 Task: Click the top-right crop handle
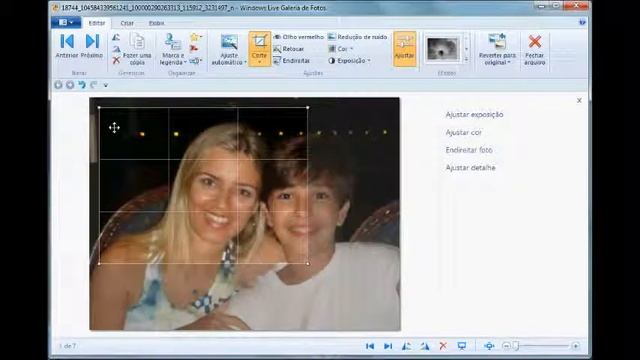click(307, 108)
